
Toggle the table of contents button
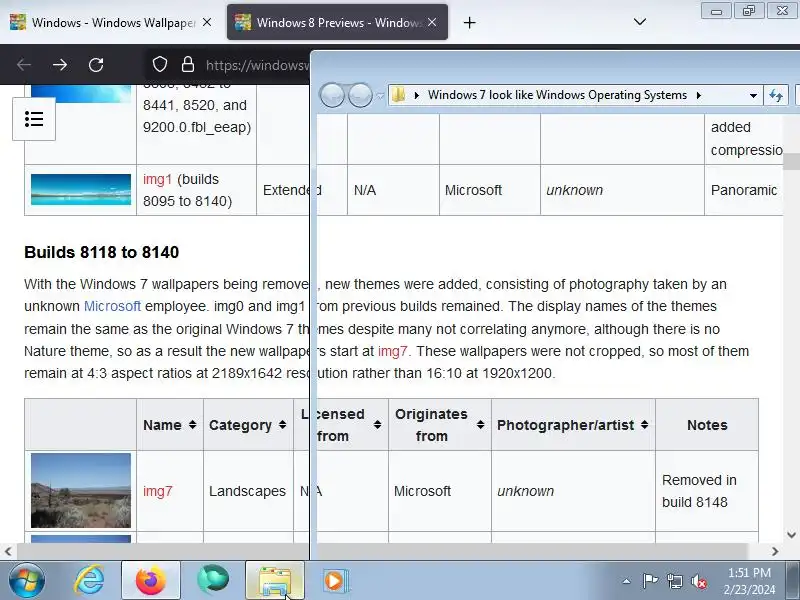34,119
